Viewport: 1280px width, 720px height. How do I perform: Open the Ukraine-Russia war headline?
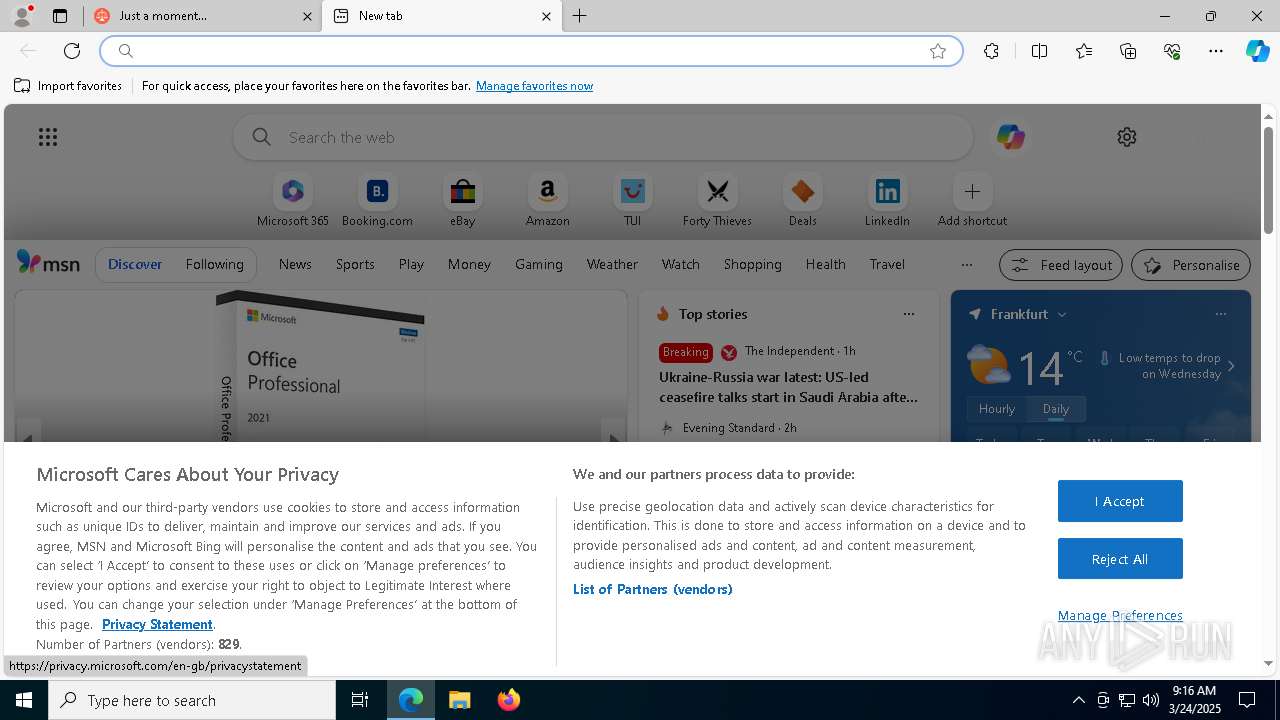(788, 387)
